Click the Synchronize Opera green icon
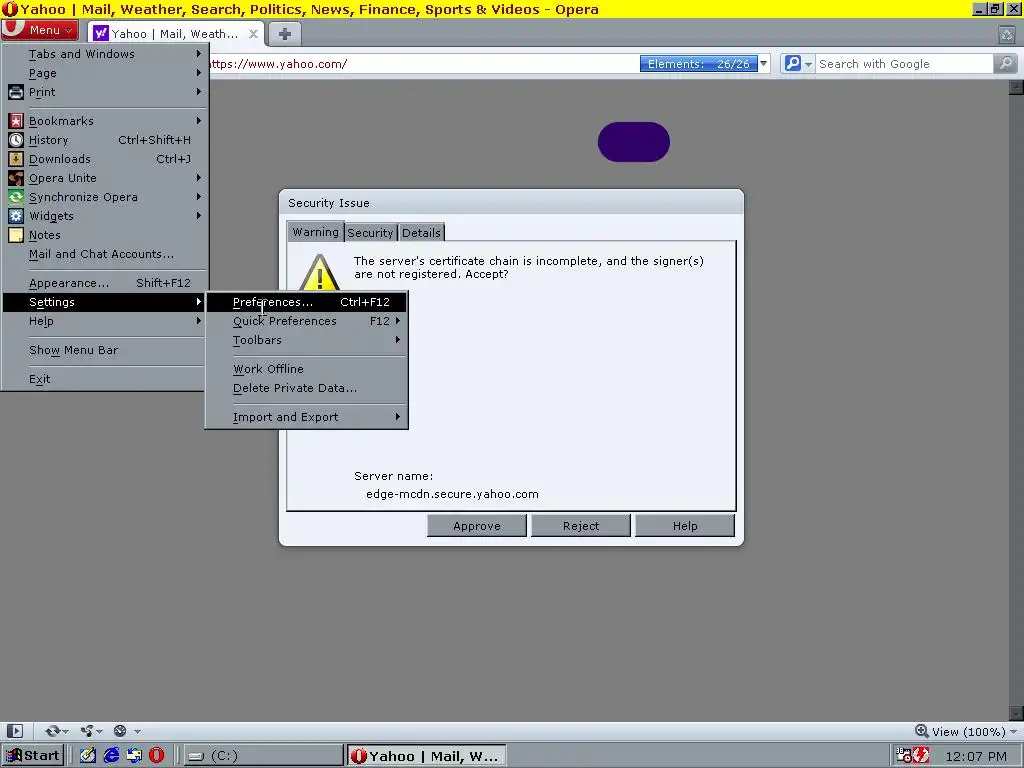1024x768 pixels. (x=16, y=197)
